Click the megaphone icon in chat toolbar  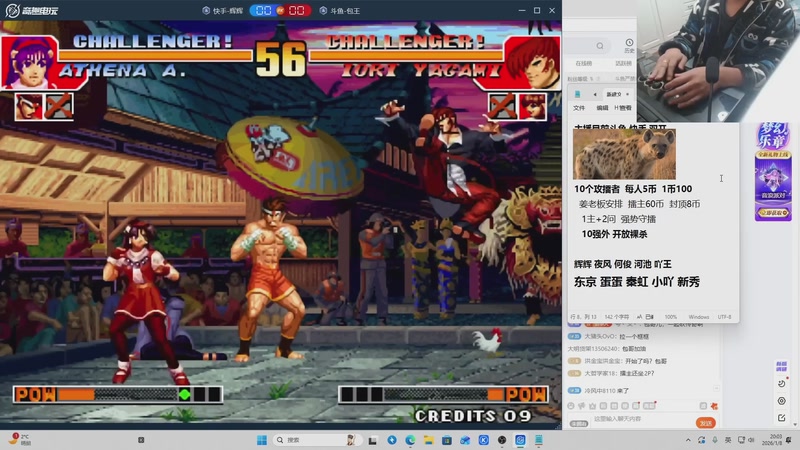[582, 406]
